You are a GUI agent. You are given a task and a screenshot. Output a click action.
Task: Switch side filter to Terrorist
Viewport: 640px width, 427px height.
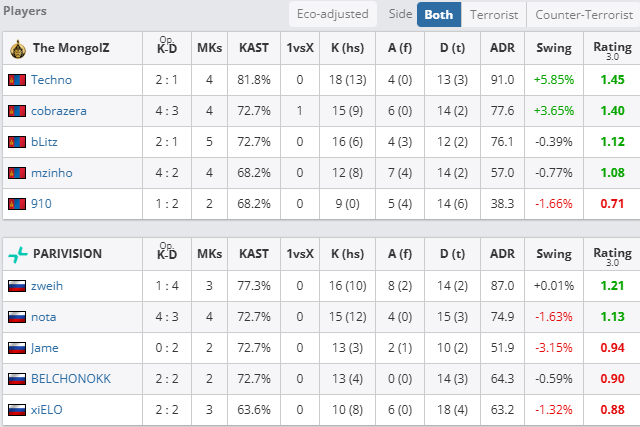(494, 15)
